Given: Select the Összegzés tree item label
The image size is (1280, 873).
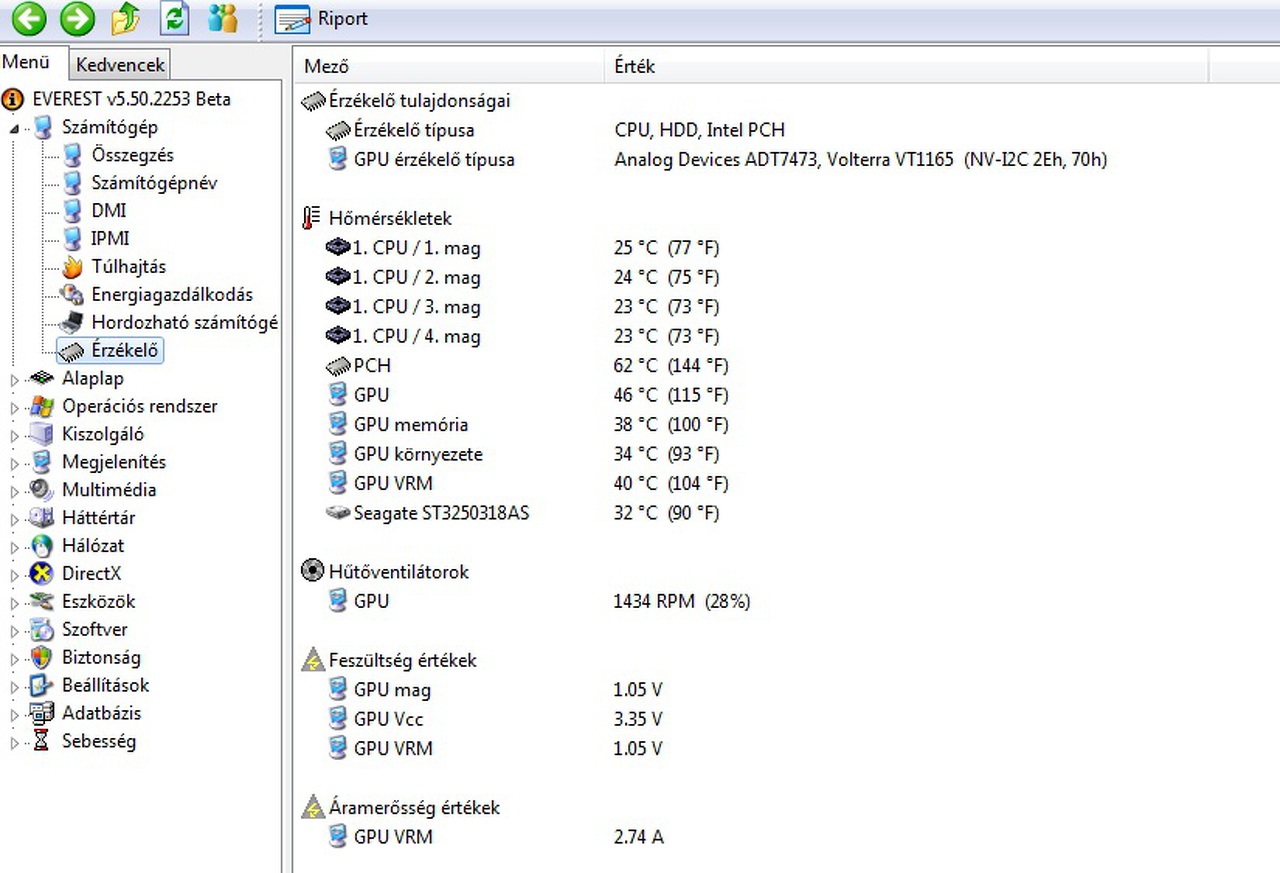Looking at the screenshot, I should pos(133,155).
